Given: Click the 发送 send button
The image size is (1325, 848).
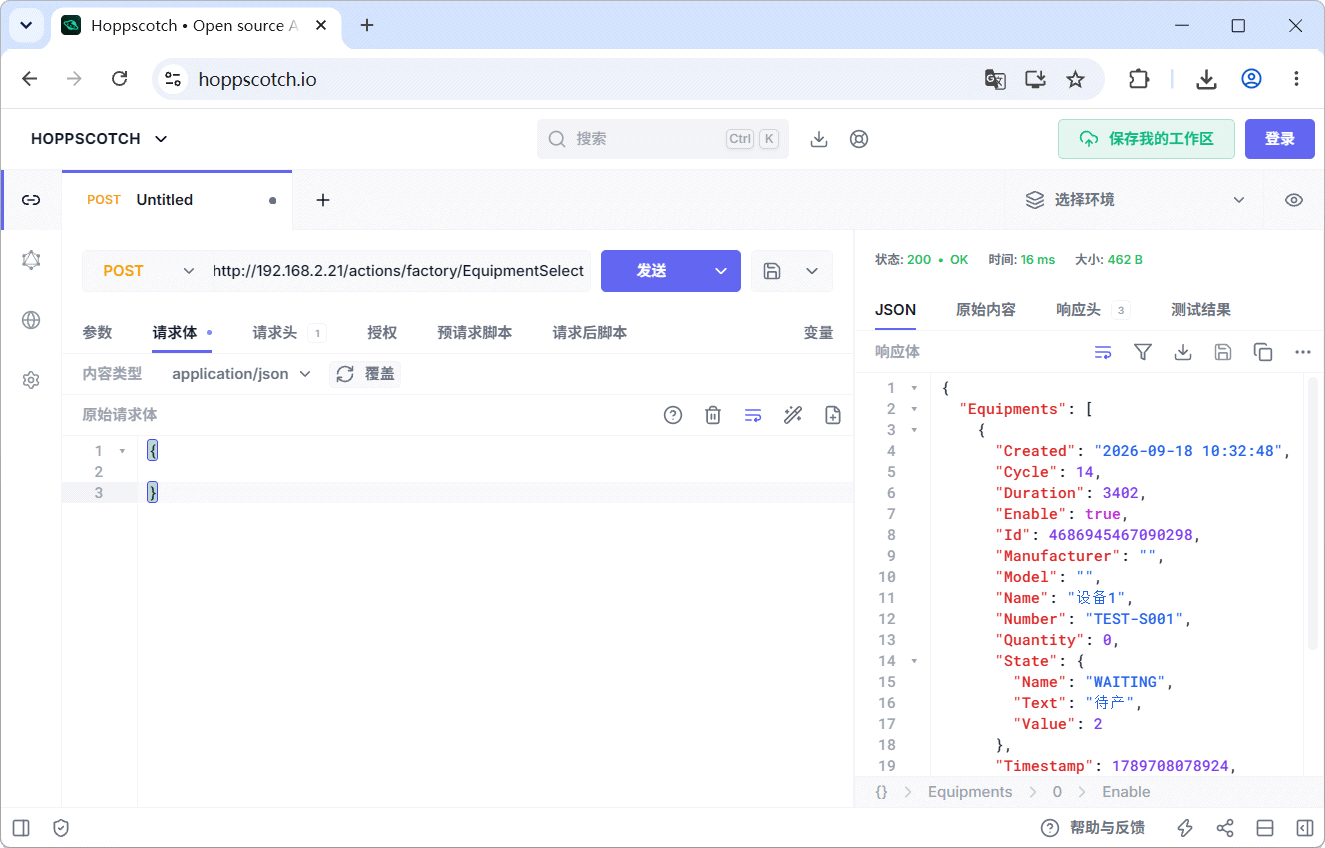Looking at the screenshot, I should 652,271.
